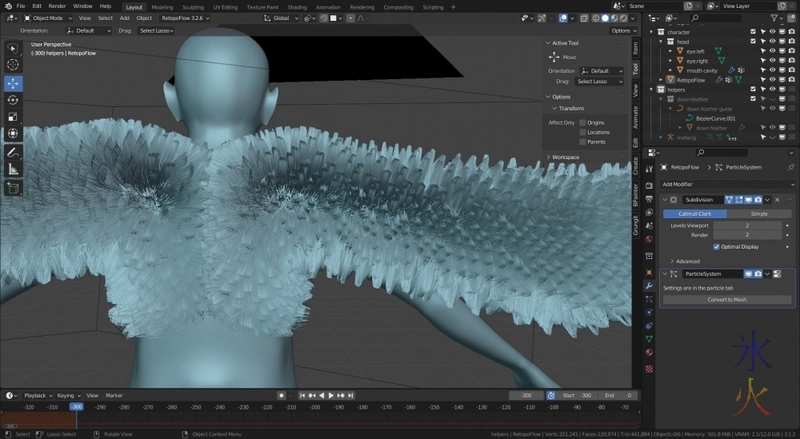The image size is (800, 439).
Task: Open the RetopoFlow 3.2.6 menu
Action: tap(185, 18)
